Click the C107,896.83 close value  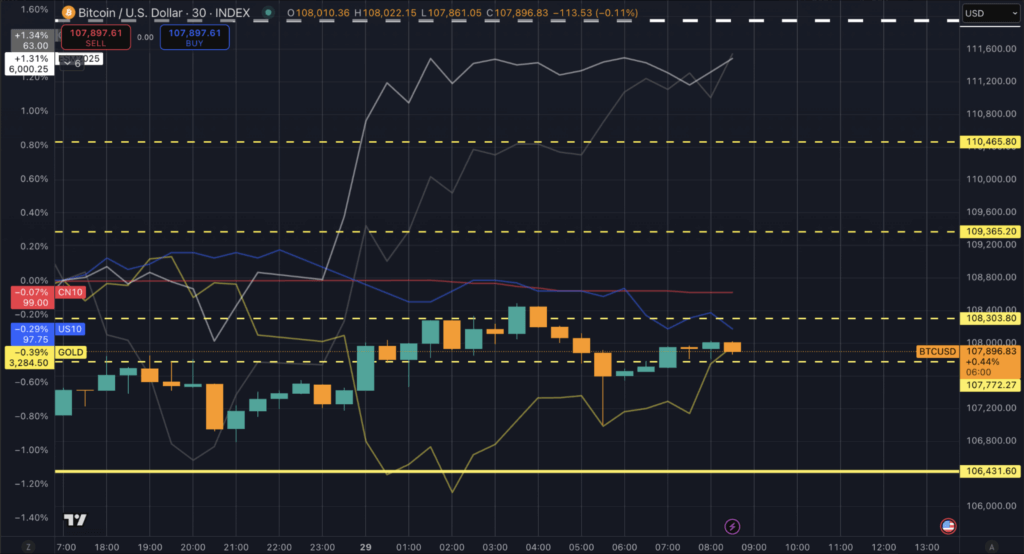(518, 12)
